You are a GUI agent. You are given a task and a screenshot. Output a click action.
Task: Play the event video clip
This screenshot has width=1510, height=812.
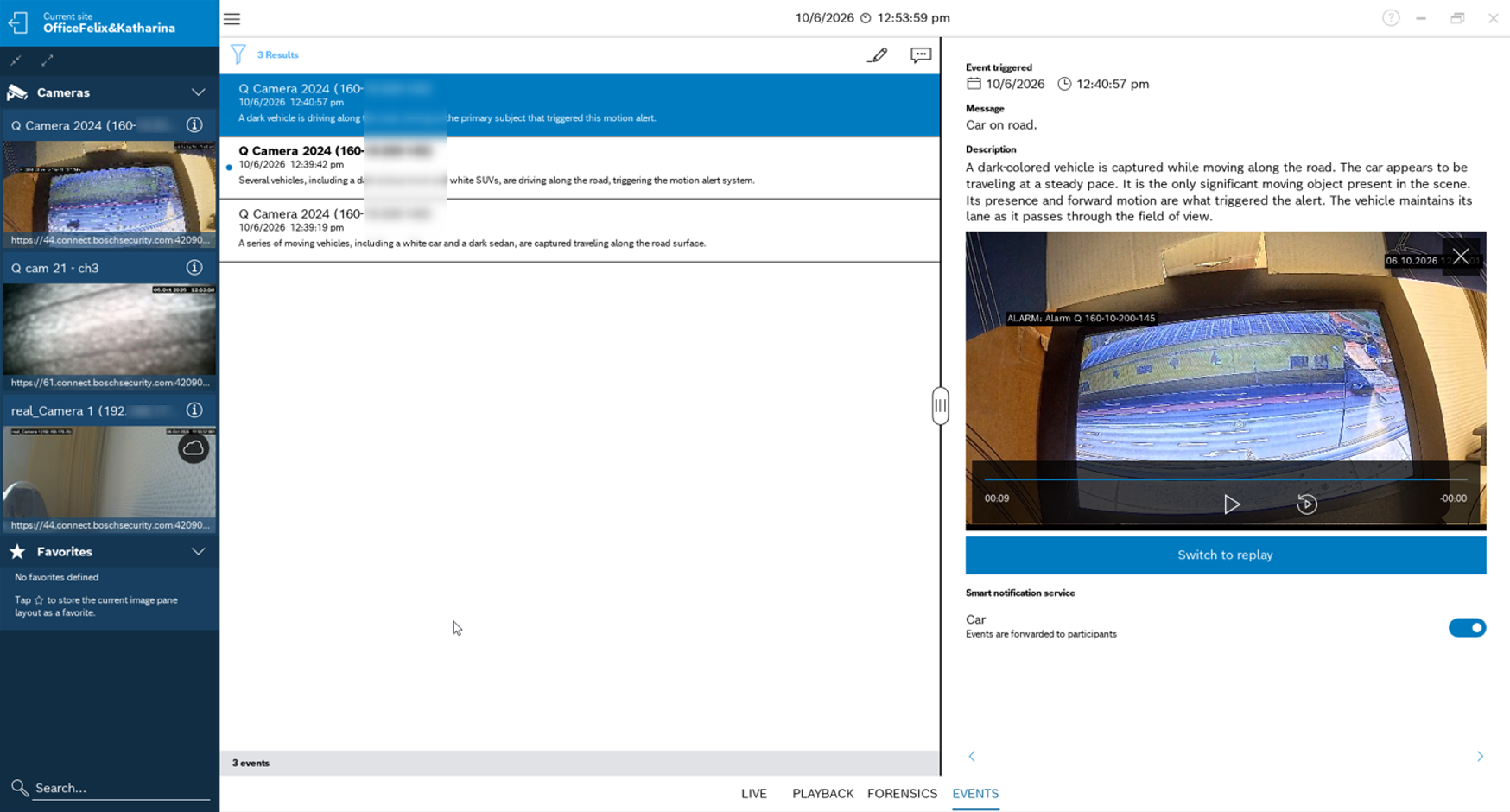(x=1232, y=504)
